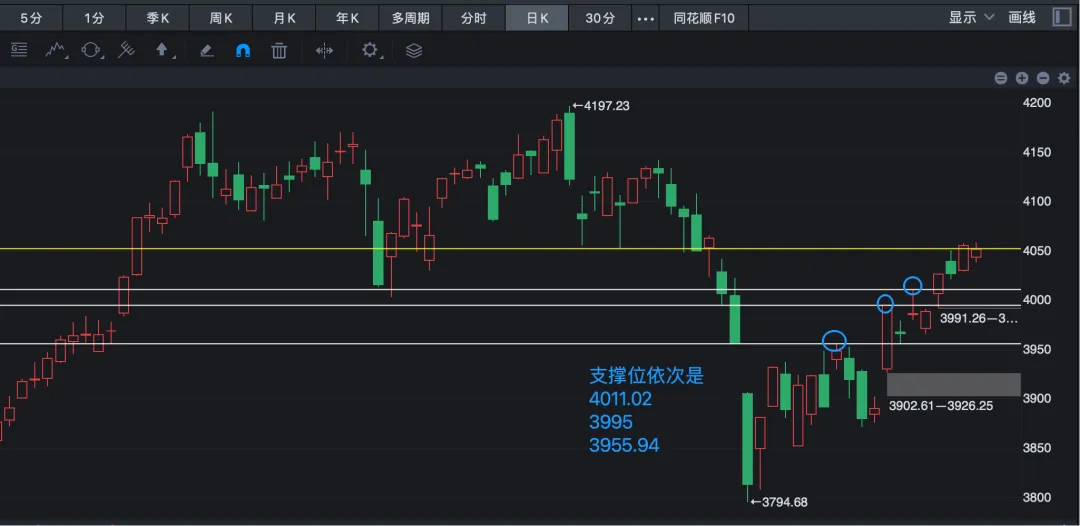Open the up arrow marker tool menu
Image resolution: width=1080 pixels, height=526 pixels.
tap(163, 50)
